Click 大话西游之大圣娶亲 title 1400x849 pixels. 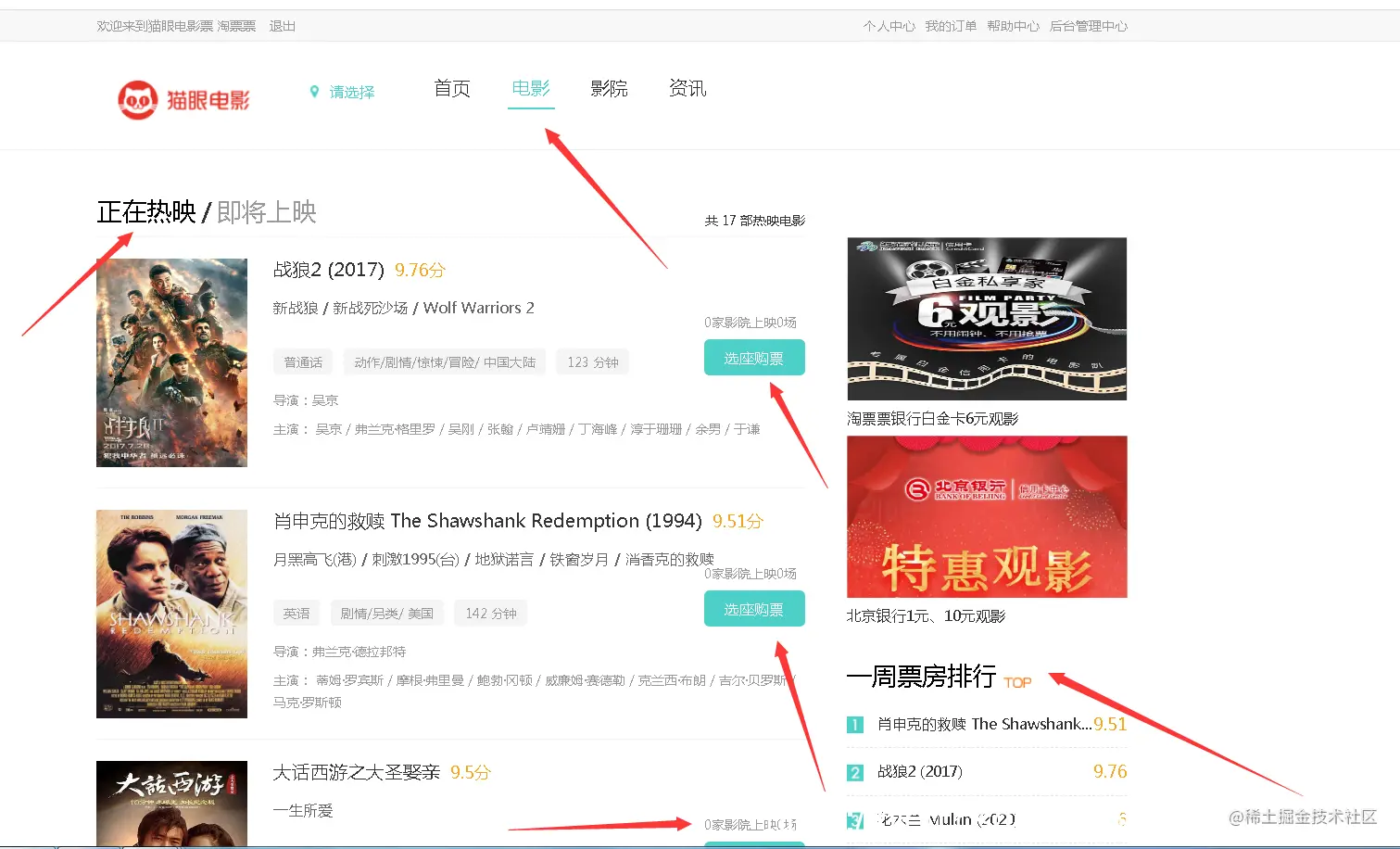click(357, 772)
